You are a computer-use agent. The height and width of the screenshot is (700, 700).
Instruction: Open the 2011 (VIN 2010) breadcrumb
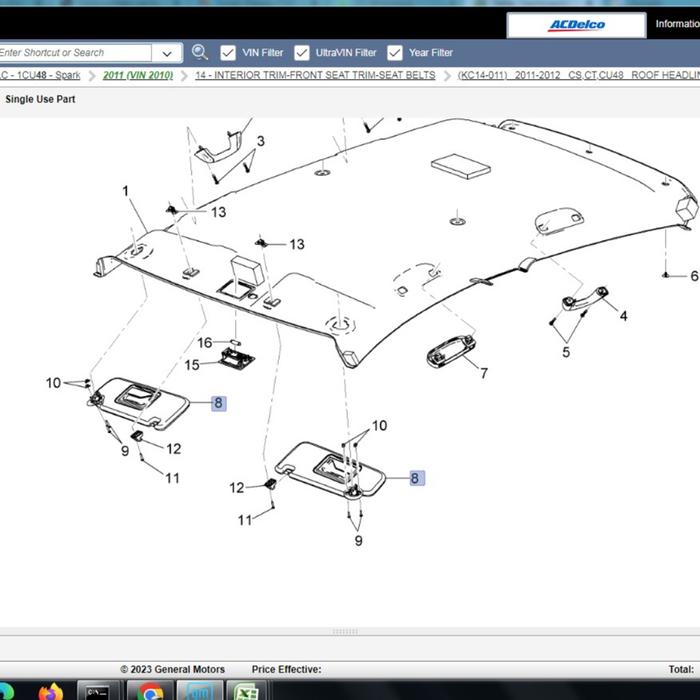pos(138,75)
